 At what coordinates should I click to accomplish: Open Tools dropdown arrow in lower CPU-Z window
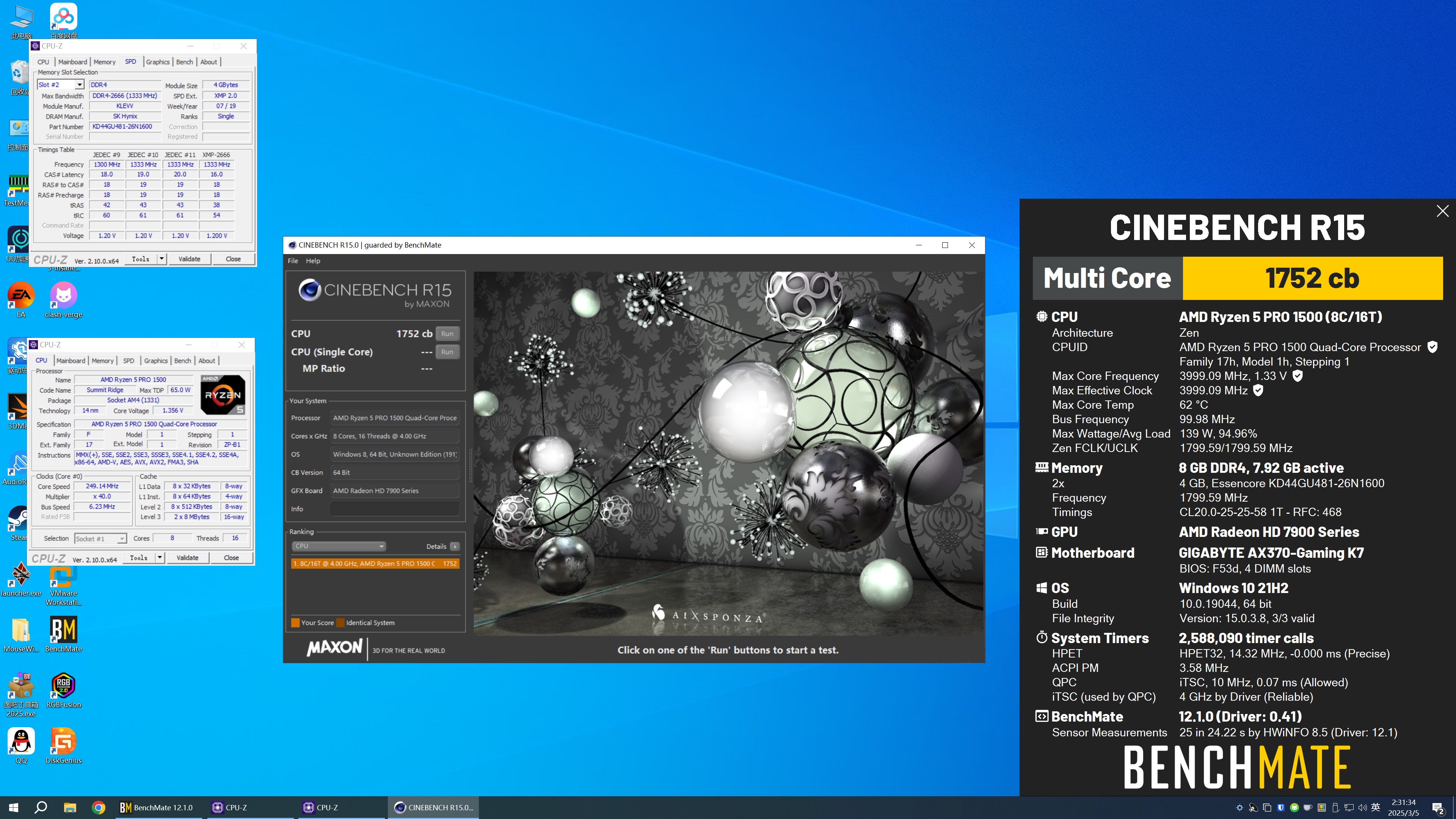point(160,558)
